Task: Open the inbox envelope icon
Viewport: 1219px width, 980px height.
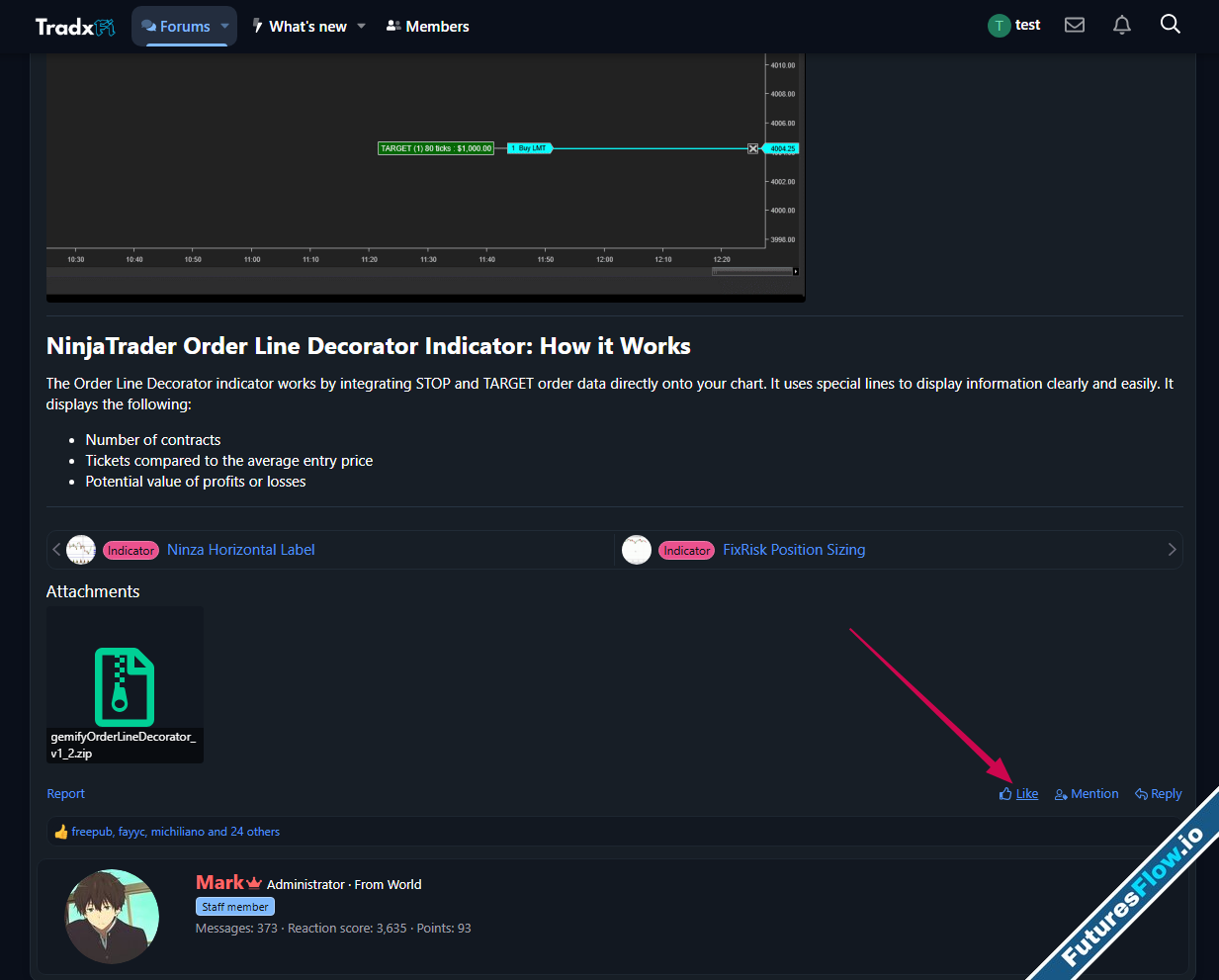Action: 1075,25
